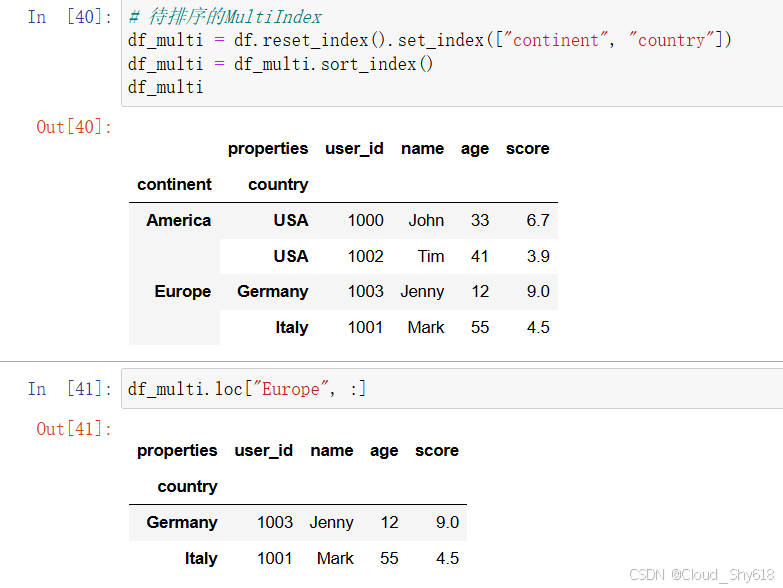Click 4.5 score in Out[41] table
This screenshot has width=783, height=588.
447,559
